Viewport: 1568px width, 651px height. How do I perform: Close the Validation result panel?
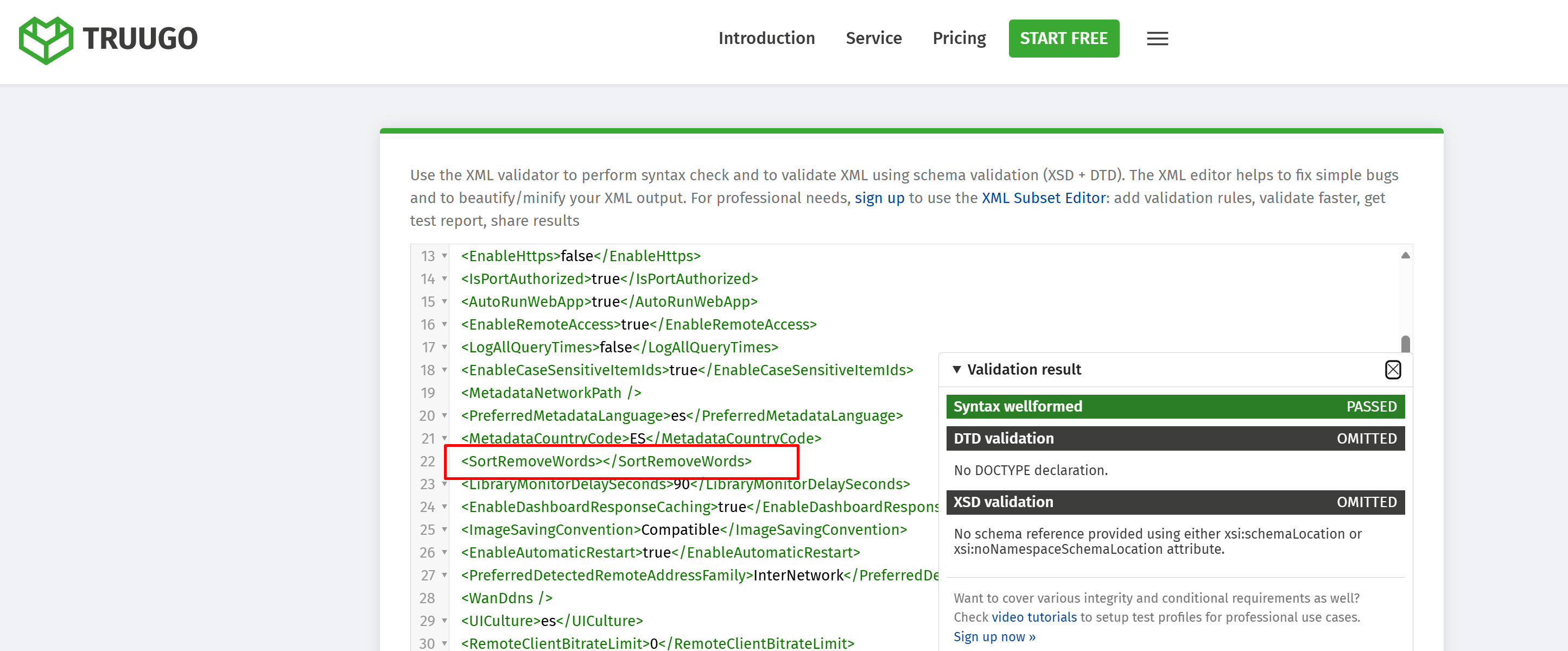click(1392, 370)
